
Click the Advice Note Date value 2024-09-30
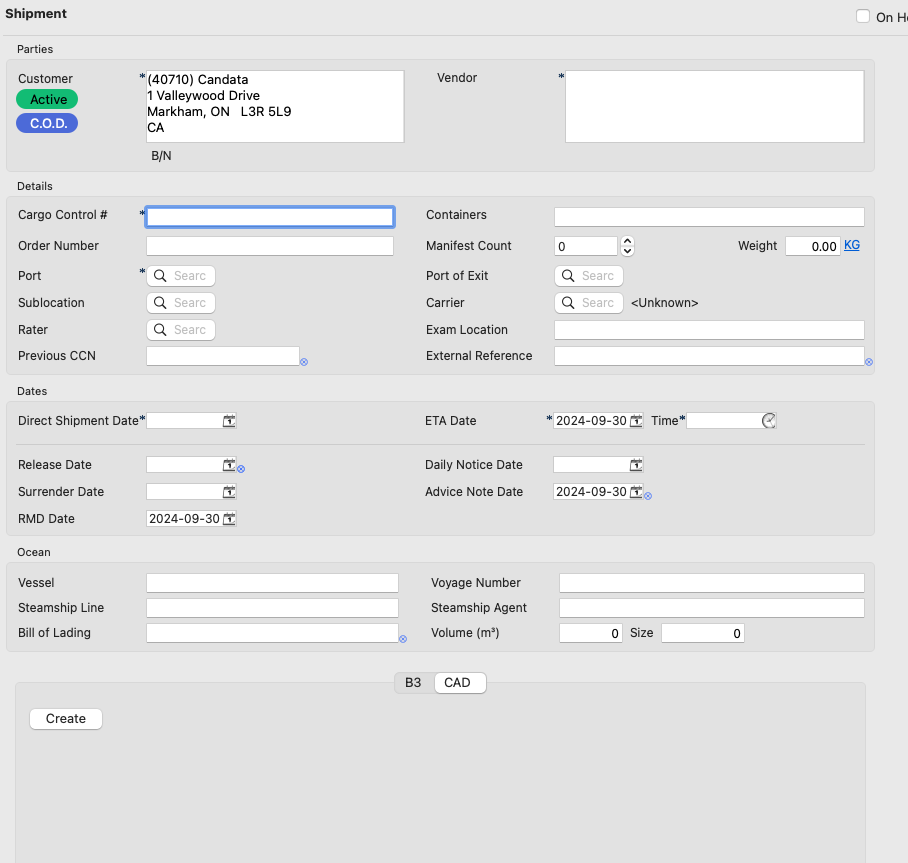click(x=591, y=492)
